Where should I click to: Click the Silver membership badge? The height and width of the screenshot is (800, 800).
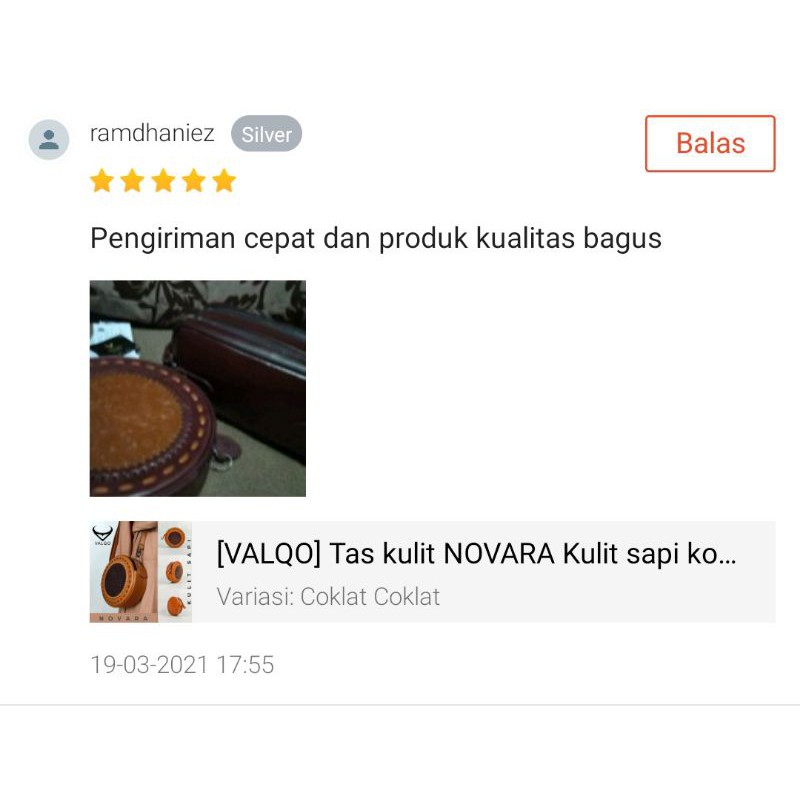266,134
